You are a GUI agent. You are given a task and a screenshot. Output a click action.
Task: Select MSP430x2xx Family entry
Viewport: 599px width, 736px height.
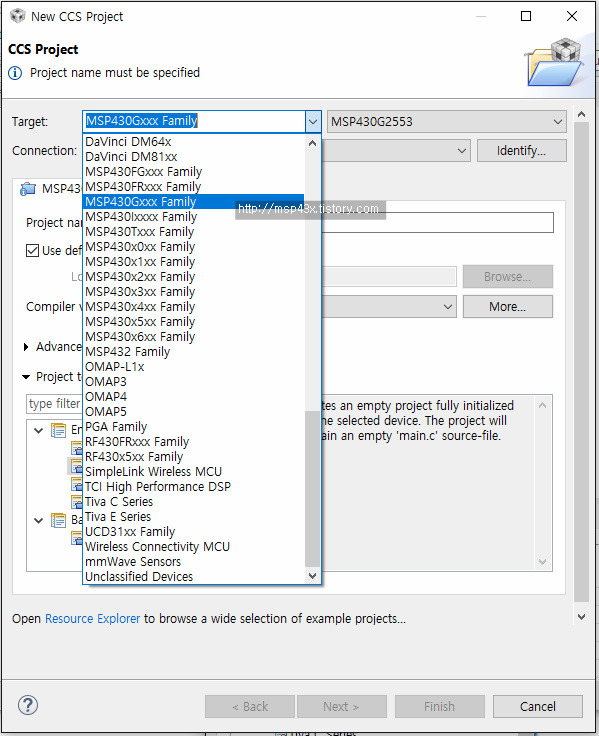193,277
